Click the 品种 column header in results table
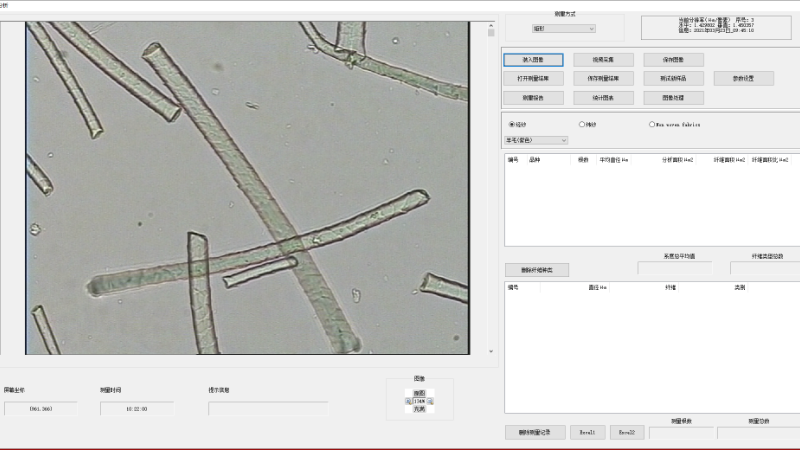This screenshot has height=450, width=800. tap(535, 159)
